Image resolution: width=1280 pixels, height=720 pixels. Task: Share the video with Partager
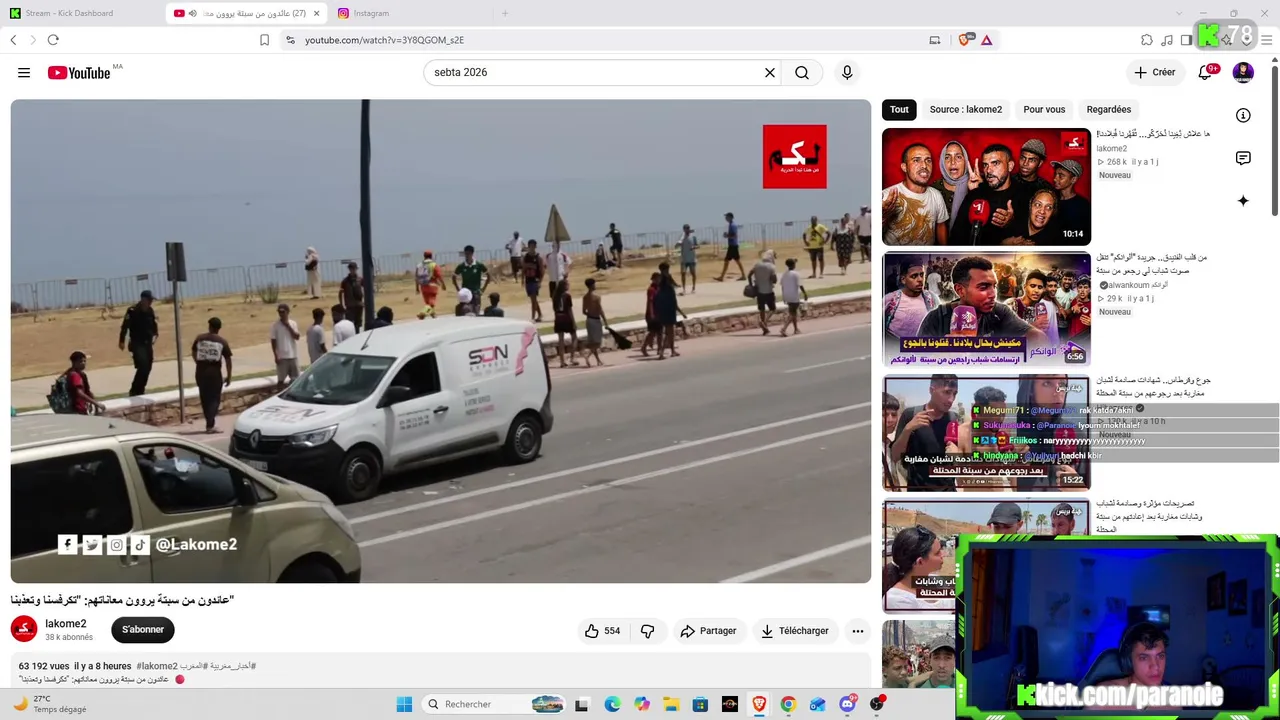pos(708,631)
